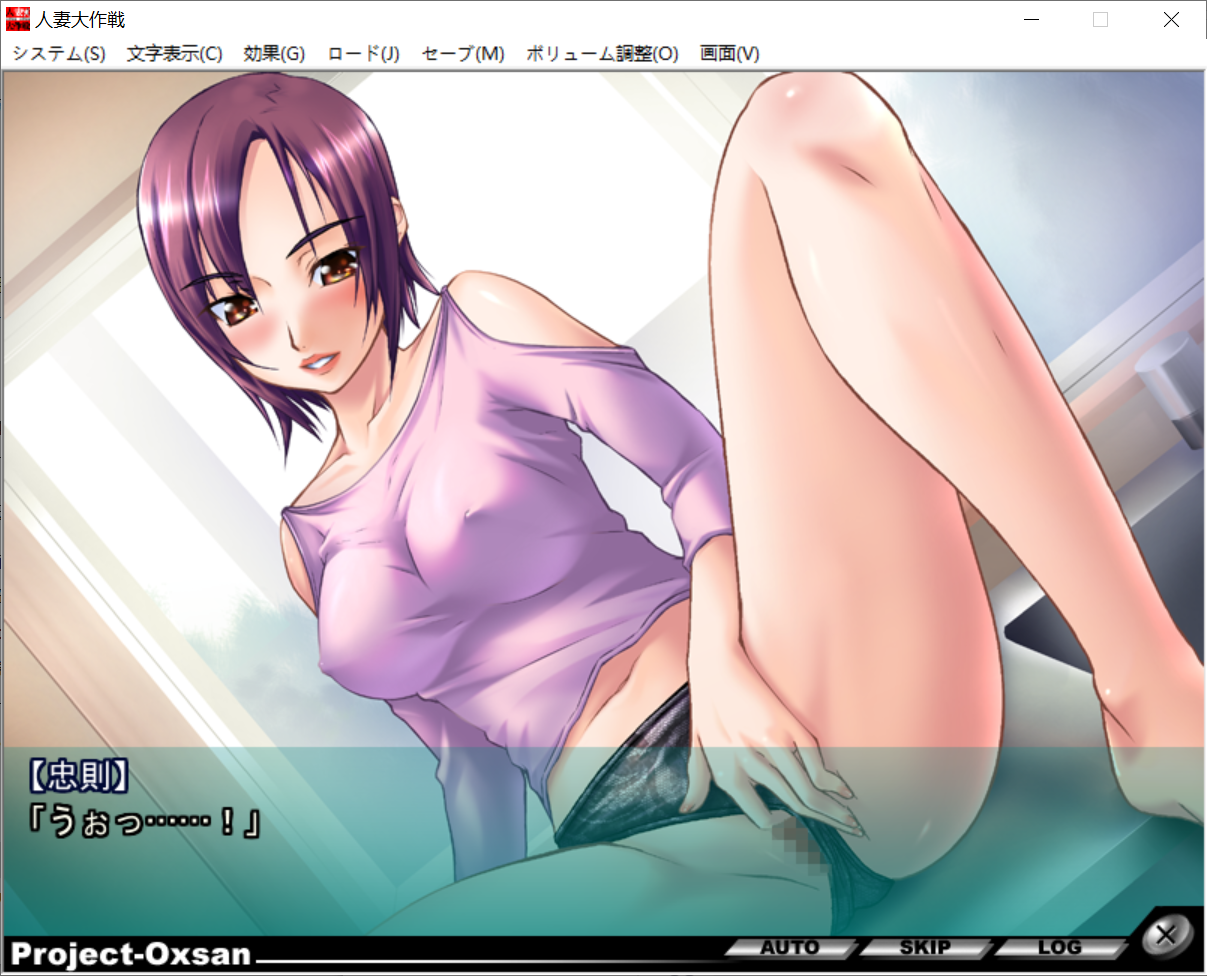Minimize the 人妻大作戦 game window
The height and width of the screenshot is (976, 1207).
1031,18
